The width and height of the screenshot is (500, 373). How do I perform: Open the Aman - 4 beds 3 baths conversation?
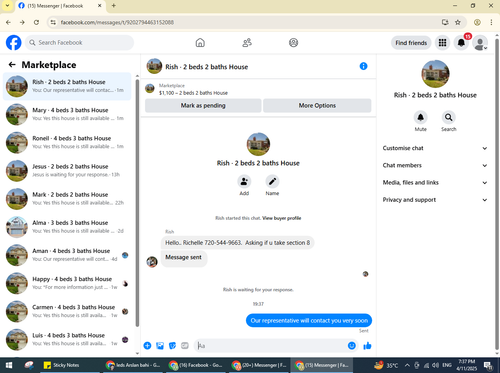pos(67,255)
